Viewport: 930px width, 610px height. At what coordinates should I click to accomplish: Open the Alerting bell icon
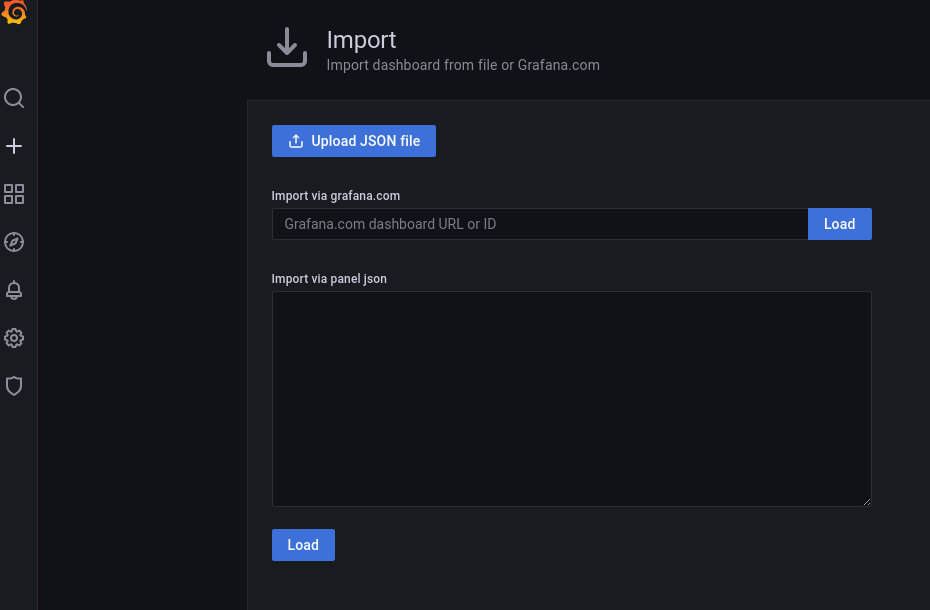click(x=14, y=290)
